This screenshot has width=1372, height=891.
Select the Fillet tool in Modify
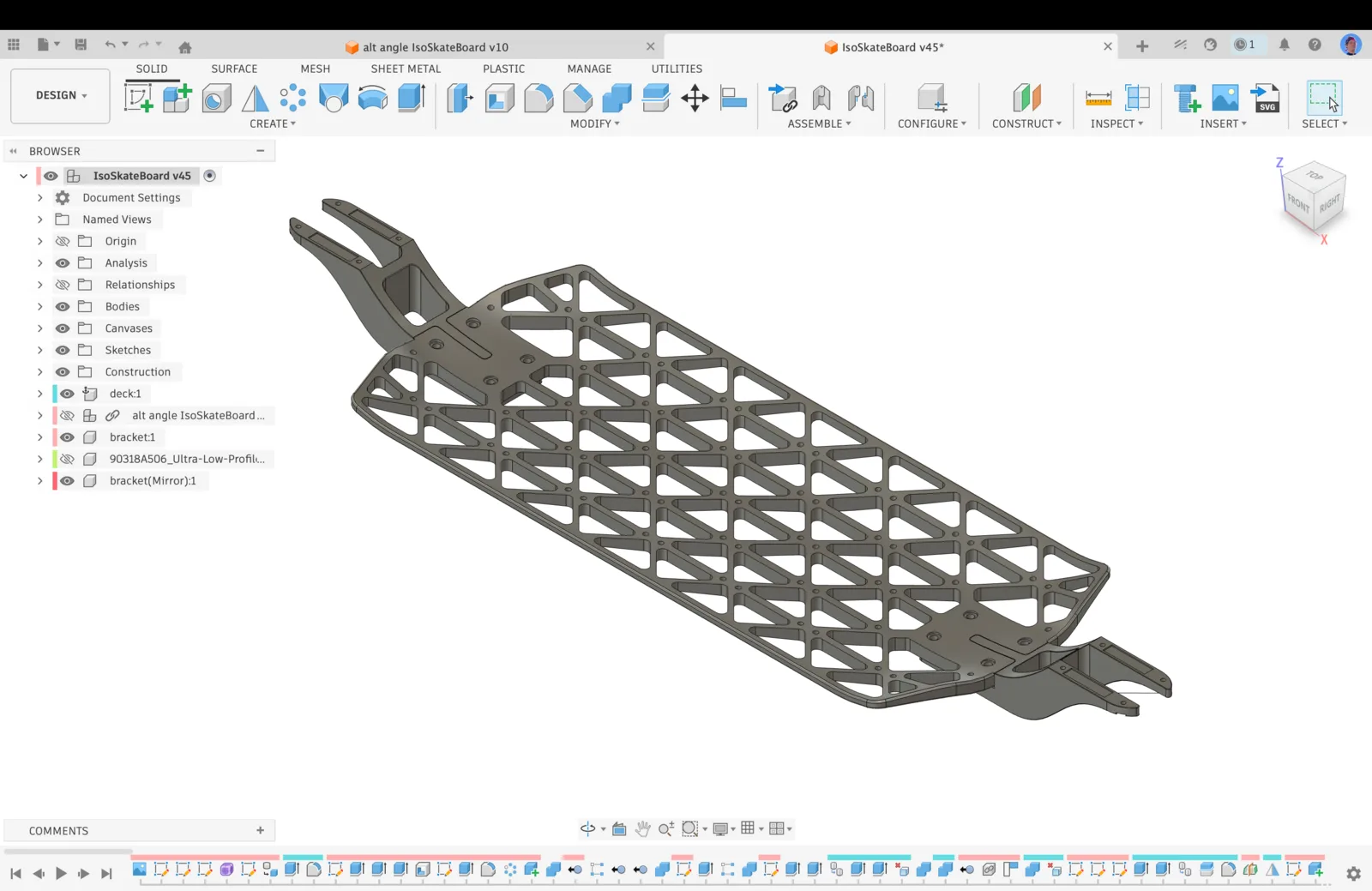(539, 98)
